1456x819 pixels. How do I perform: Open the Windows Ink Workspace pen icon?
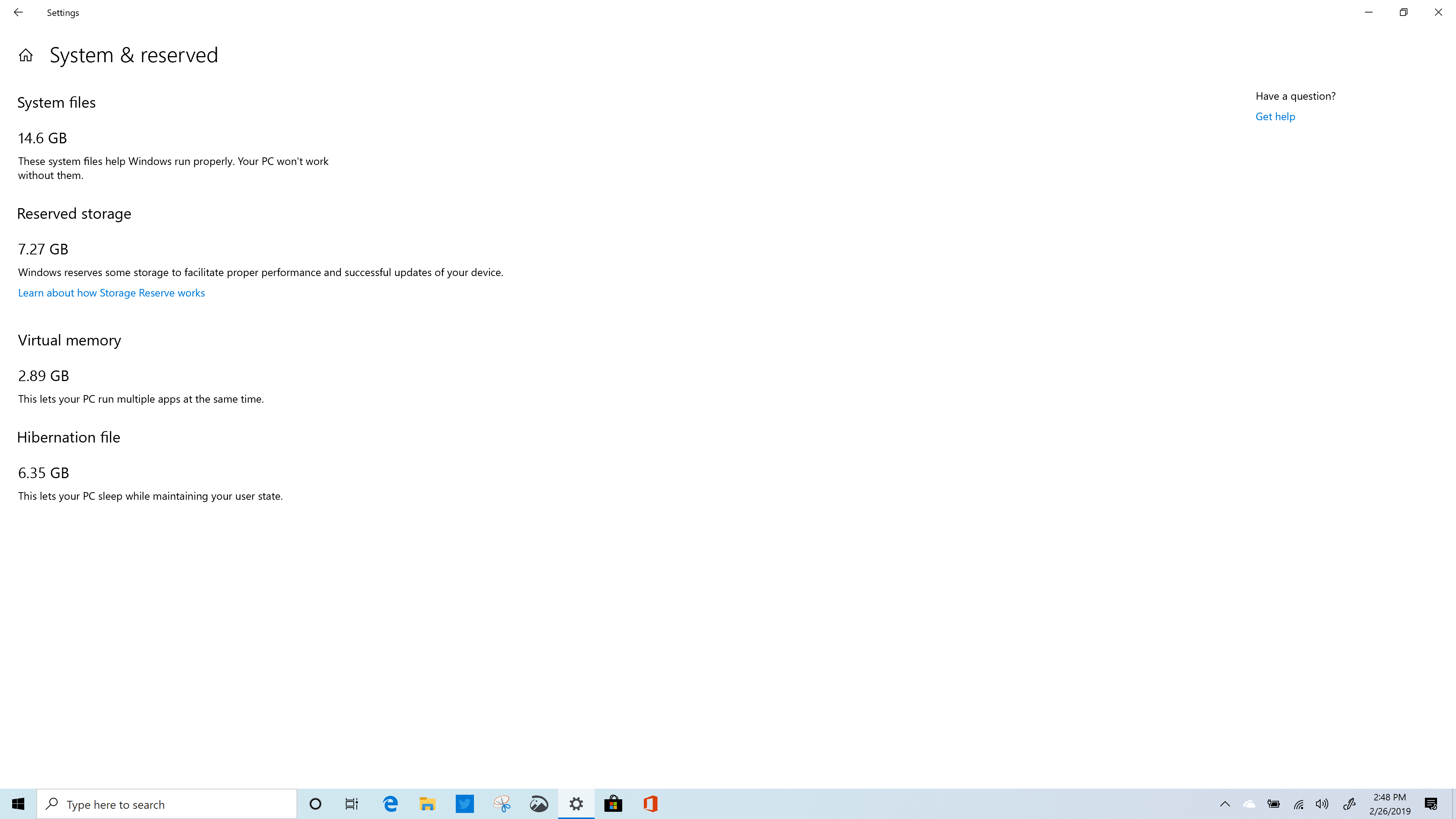pyautogui.click(x=1349, y=804)
